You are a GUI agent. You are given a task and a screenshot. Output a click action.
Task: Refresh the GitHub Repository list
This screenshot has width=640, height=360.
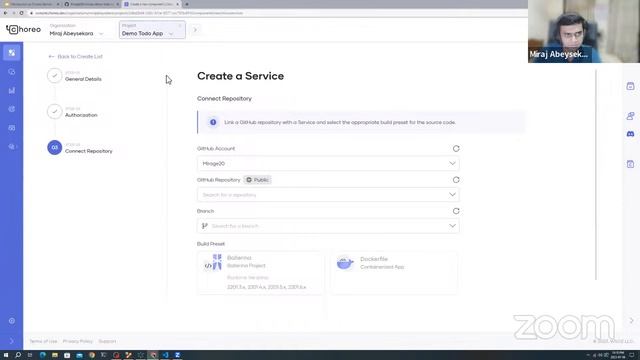[456, 180]
